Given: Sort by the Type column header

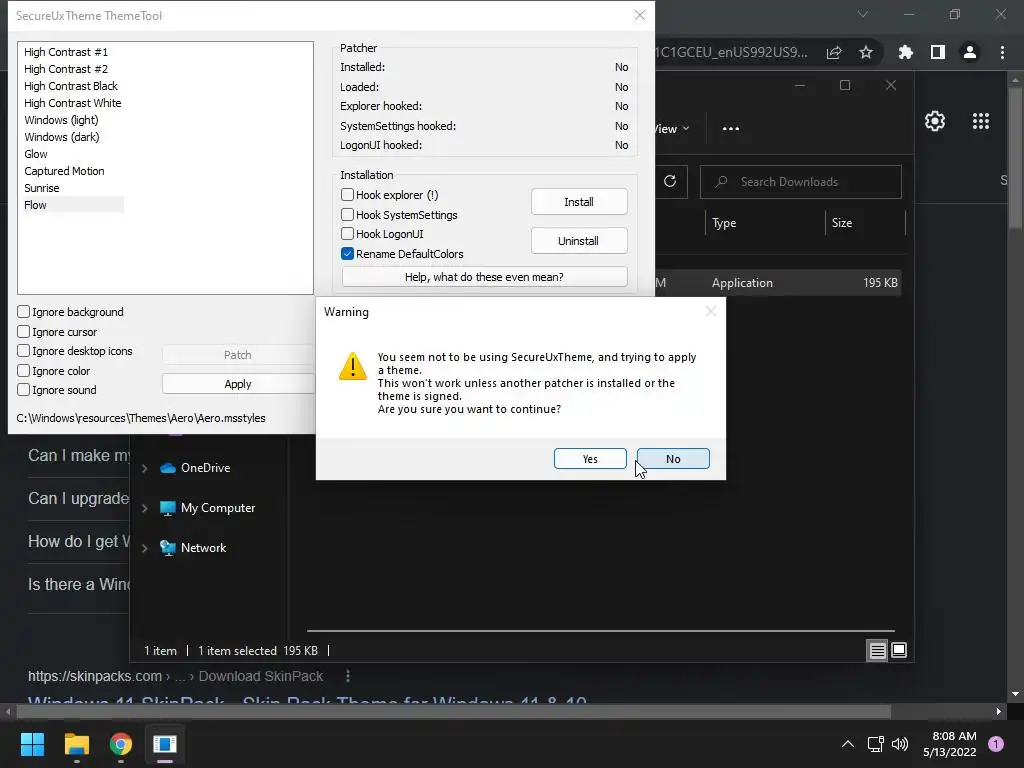Looking at the screenshot, I should (x=724, y=223).
